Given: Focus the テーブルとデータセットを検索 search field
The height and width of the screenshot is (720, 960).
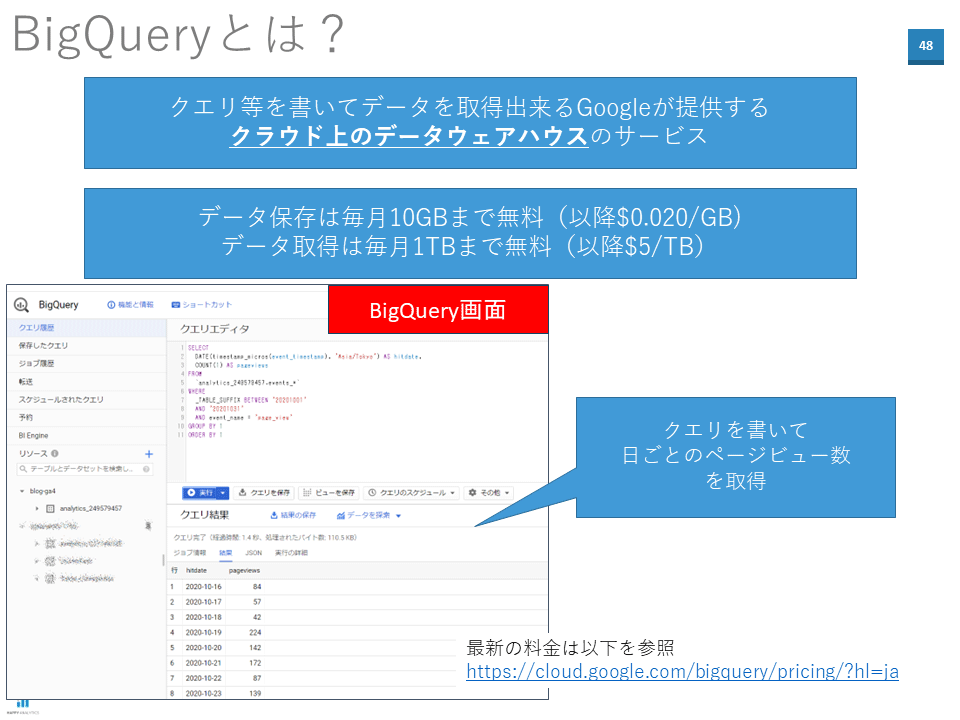Looking at the screenshot, I should coord(84,469).
